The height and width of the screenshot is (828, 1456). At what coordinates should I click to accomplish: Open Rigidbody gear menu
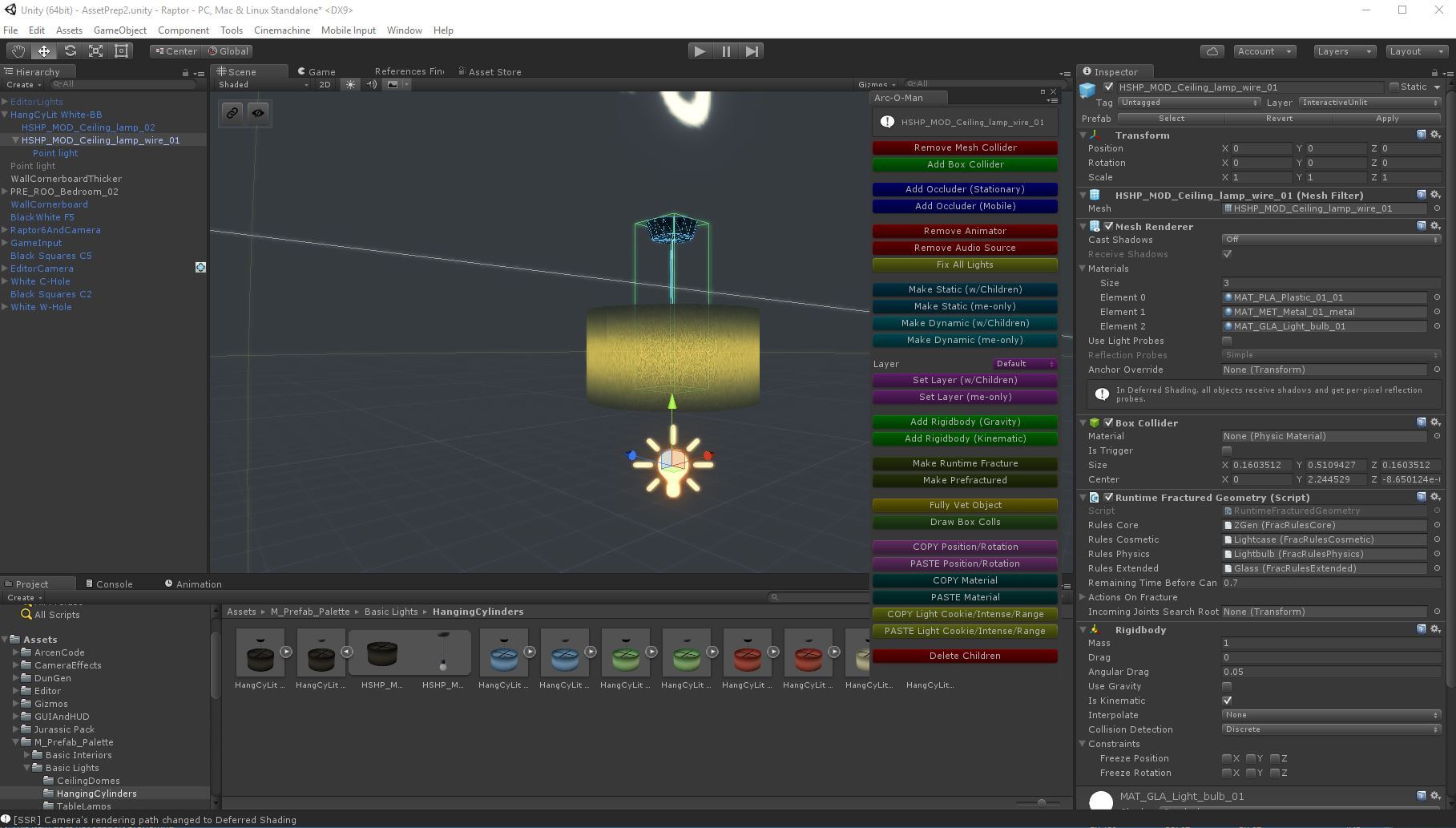pos(1436,629)
